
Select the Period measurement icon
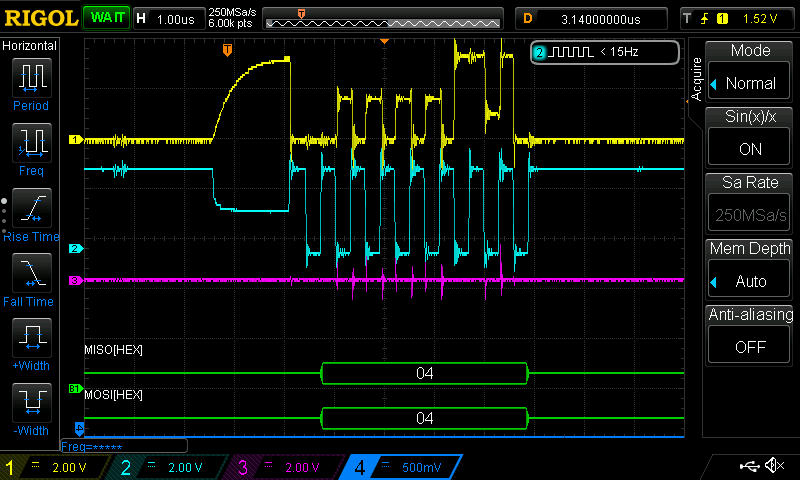tap(32, 78)
